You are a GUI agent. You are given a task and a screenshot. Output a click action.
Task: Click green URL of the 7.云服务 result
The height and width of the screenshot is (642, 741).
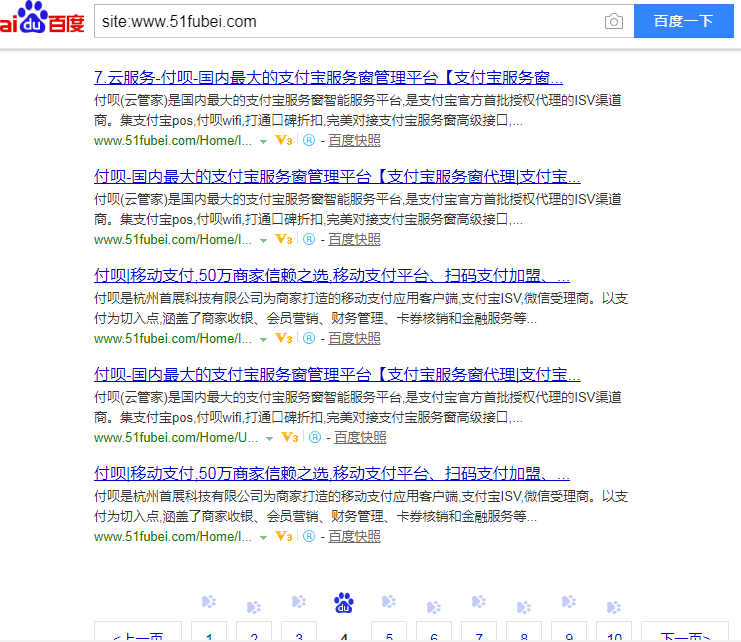click(173, 141)
